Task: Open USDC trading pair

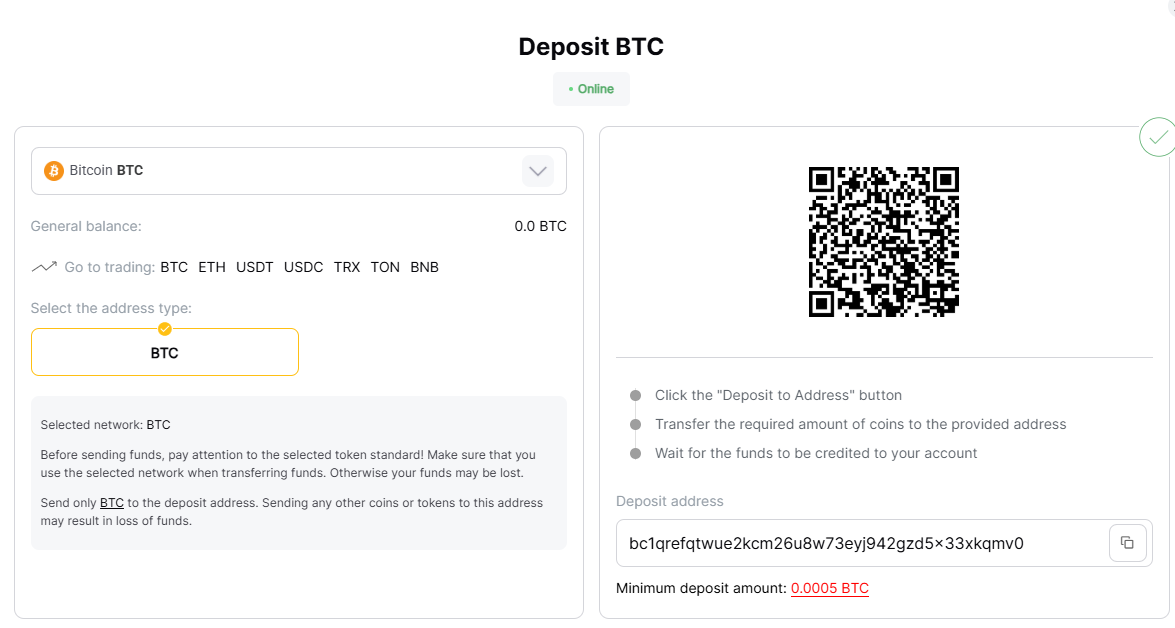Action: [304, 267]
